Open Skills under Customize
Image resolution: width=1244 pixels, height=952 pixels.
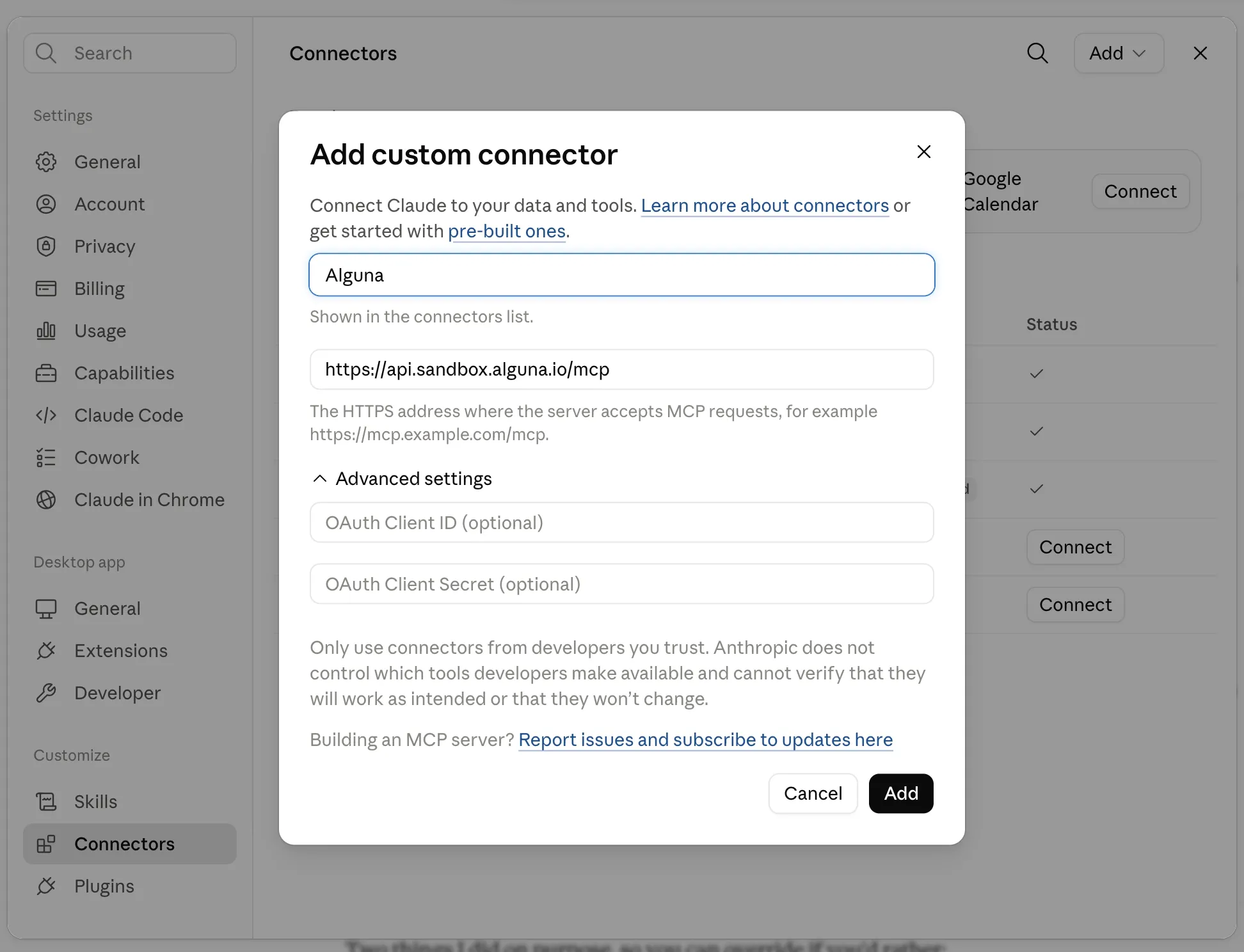[x=130, y=802]
